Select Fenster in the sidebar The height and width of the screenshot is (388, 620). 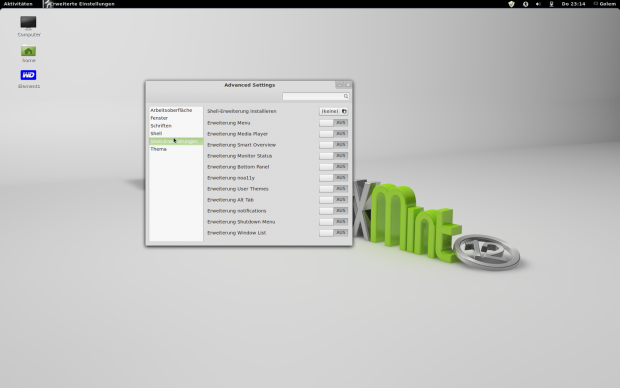[176, 118]
